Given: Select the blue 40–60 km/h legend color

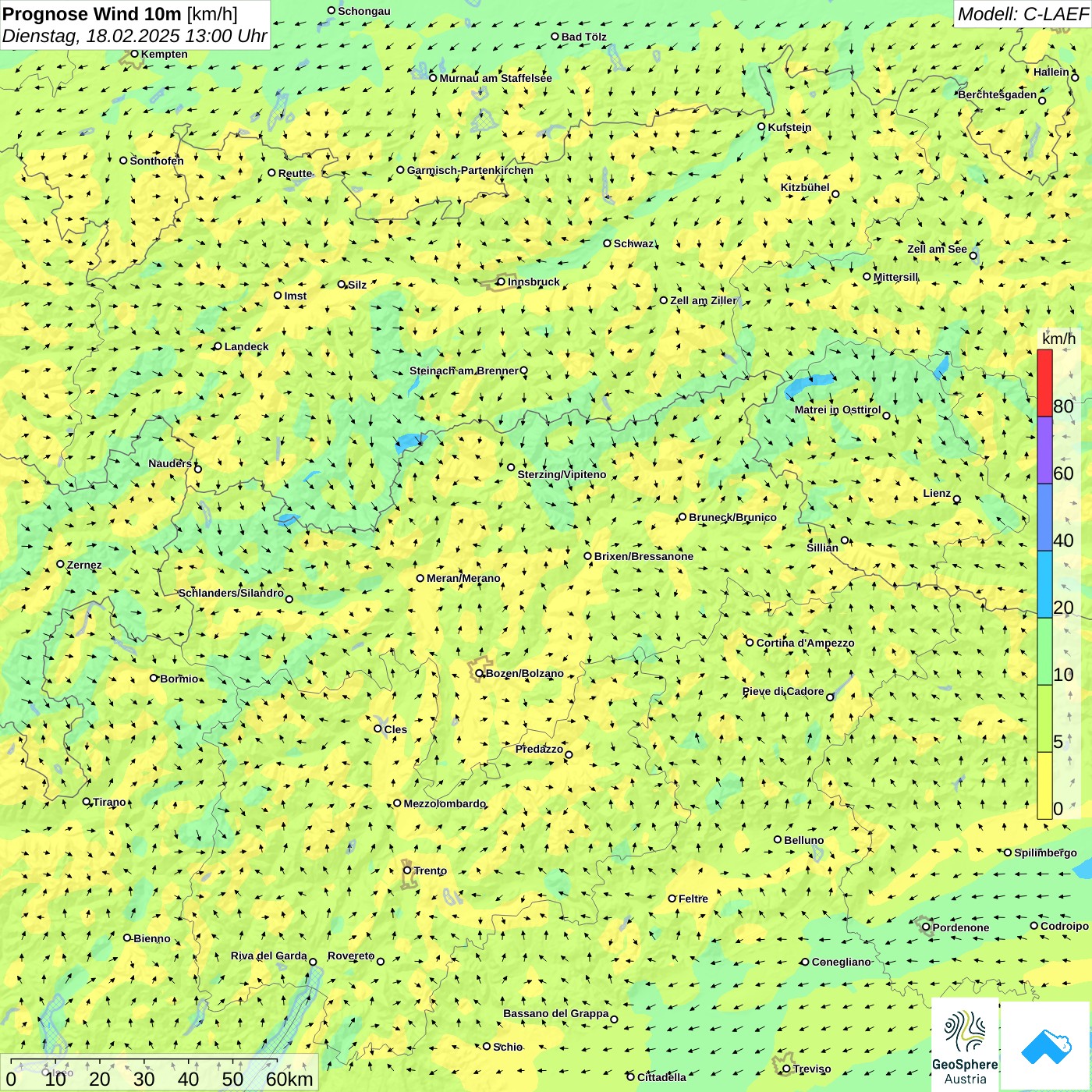Looking at the screenshot, I should coord(1044,518).
